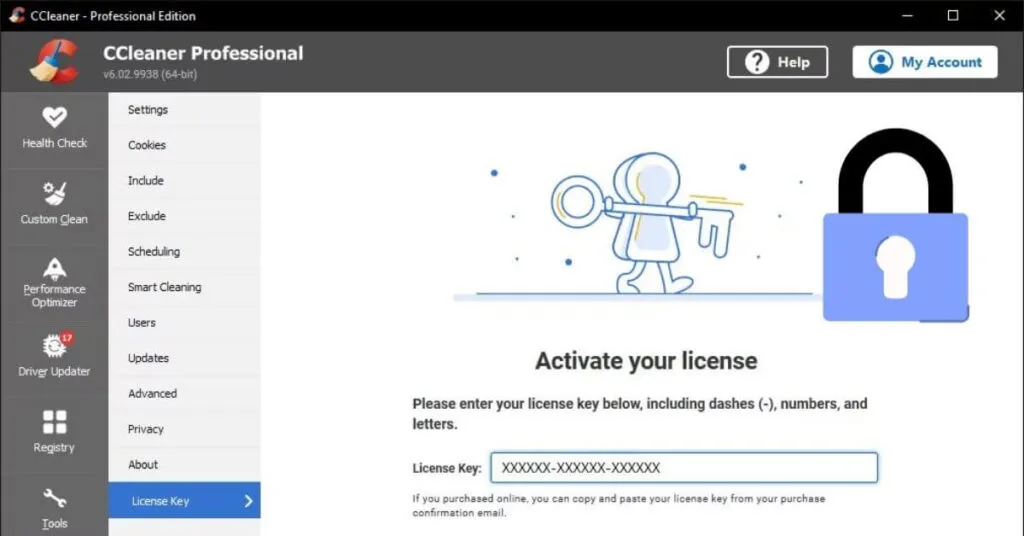Maximize the CCleaner window
Screen dimensions: 1024x536
953,15
